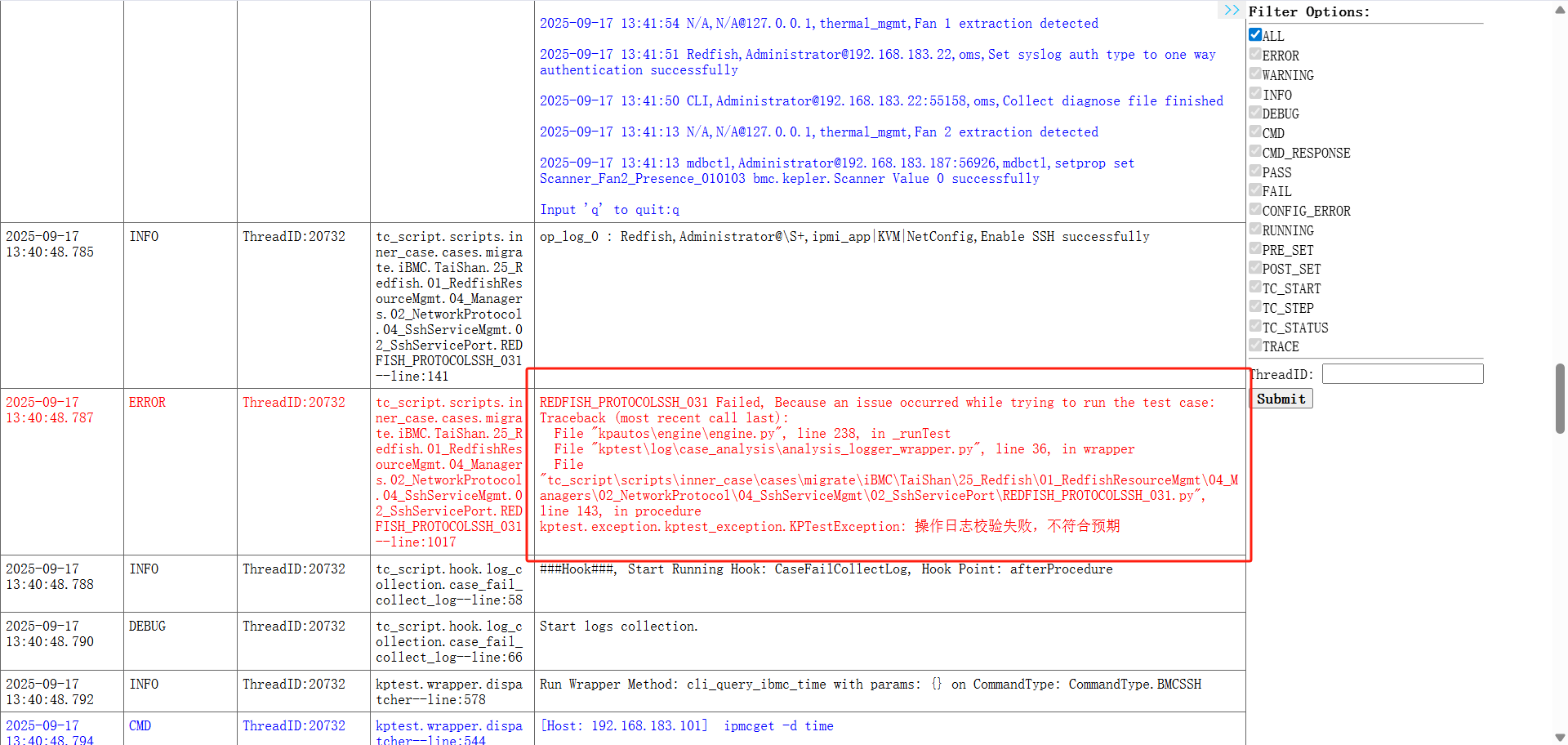Toggle the CONFIG_ERROR filter checkbox
Screen dimensions: 1568x745
pyautogui.click(x=1255, y=210)
